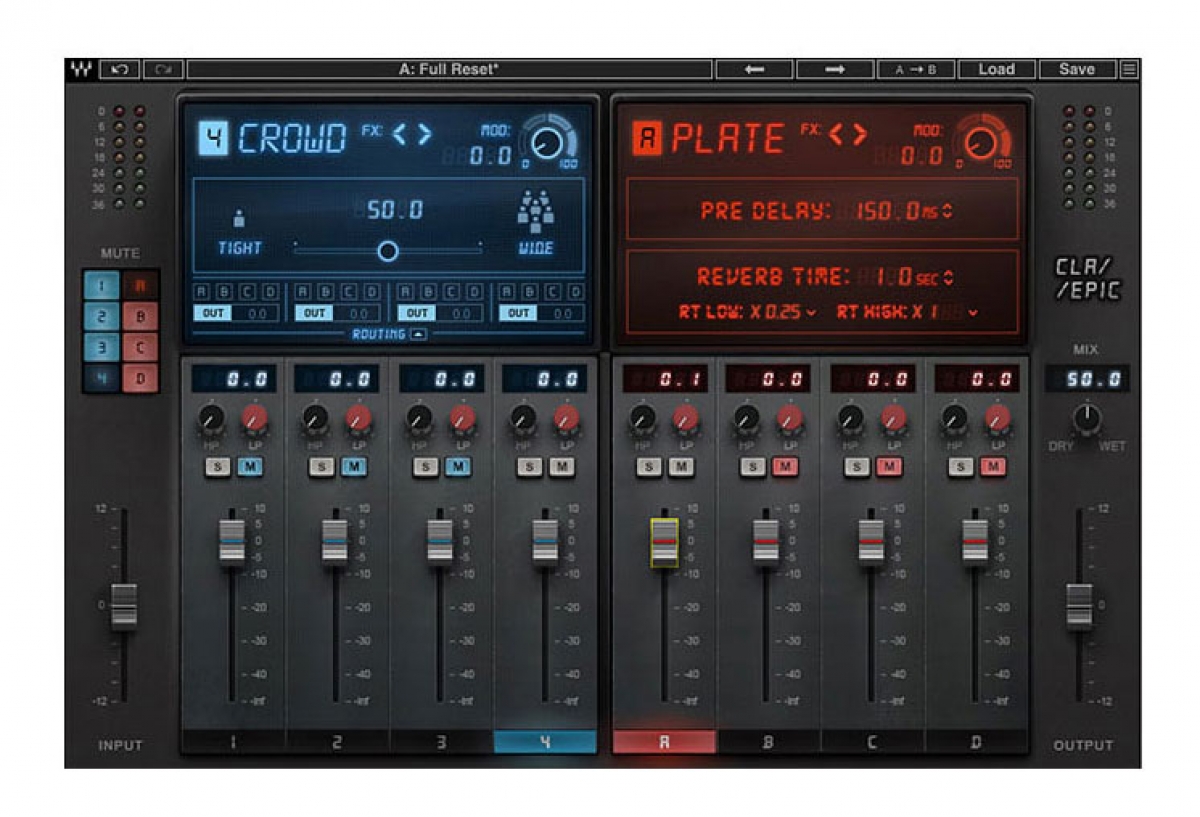The width and height of the screenshot is (1200, 817).
Task: Solo channel A with its S button
Action: coord(649,467)
